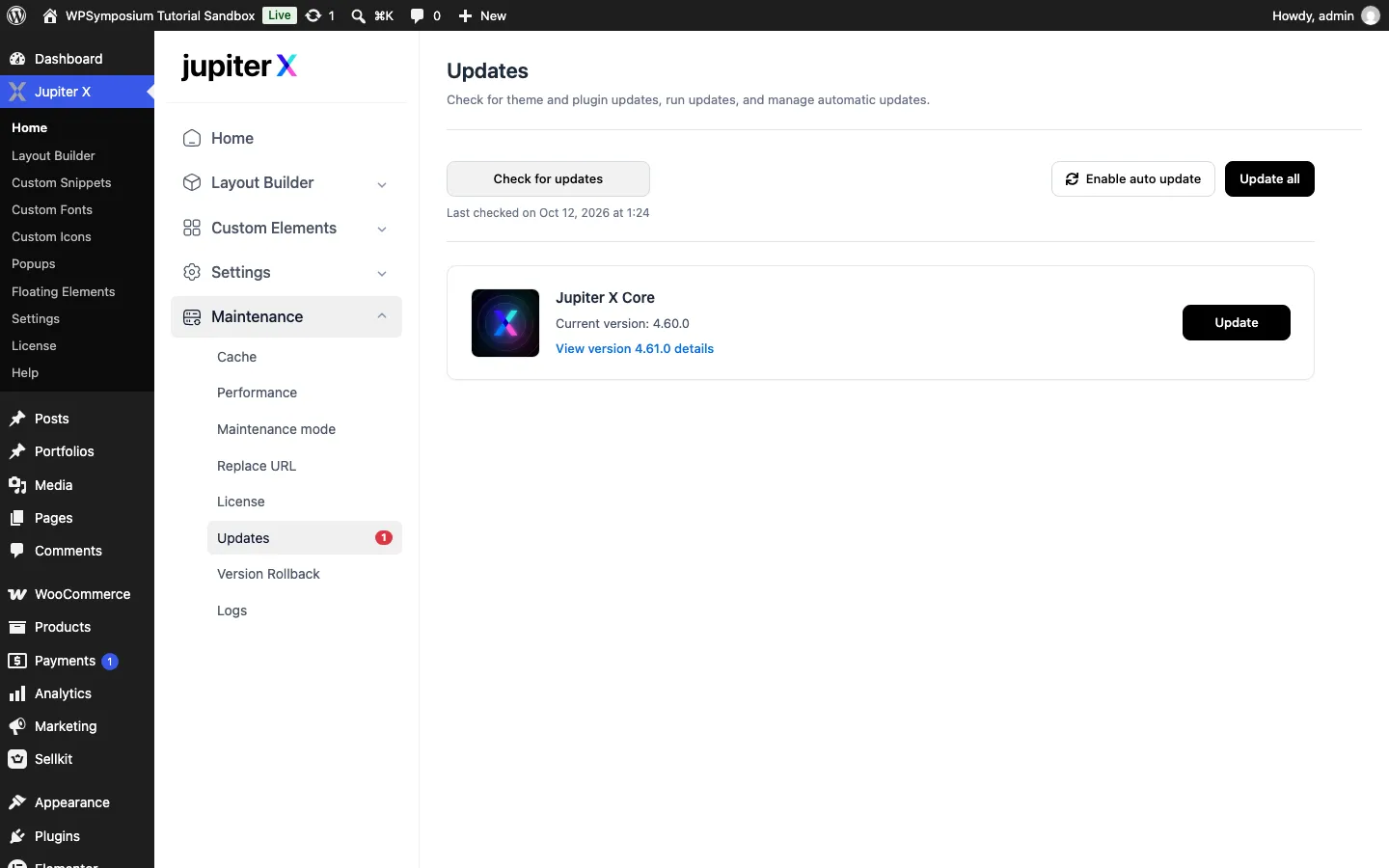This screenshot has width=1389, height=868.
Task: Open View version 4.61.0 details link
Action: point(635,348)
